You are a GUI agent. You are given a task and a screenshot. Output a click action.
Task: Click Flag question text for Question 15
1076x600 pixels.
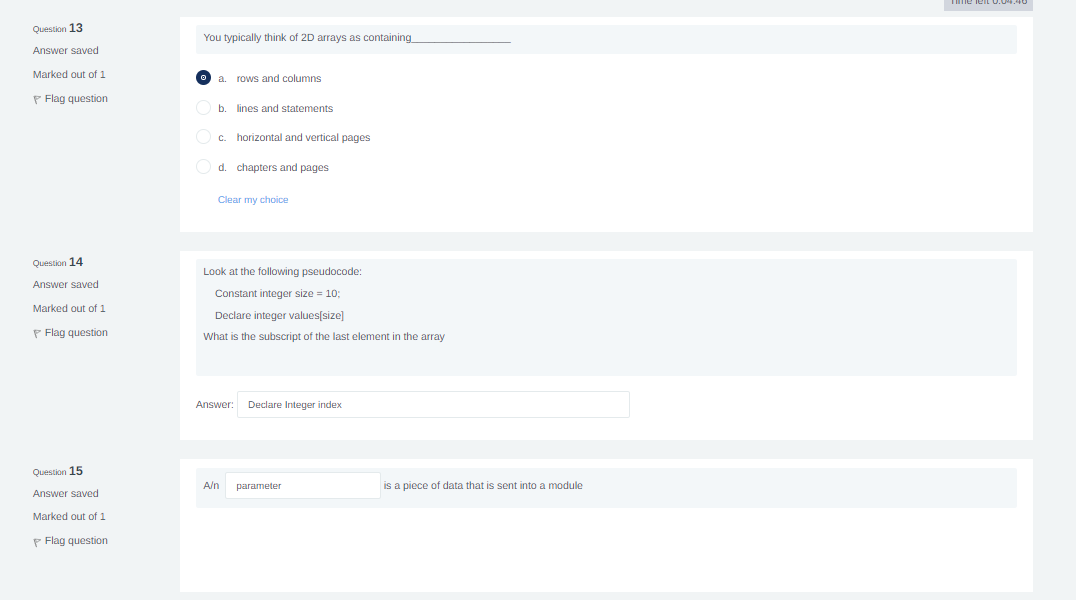(x=76, y=541)
